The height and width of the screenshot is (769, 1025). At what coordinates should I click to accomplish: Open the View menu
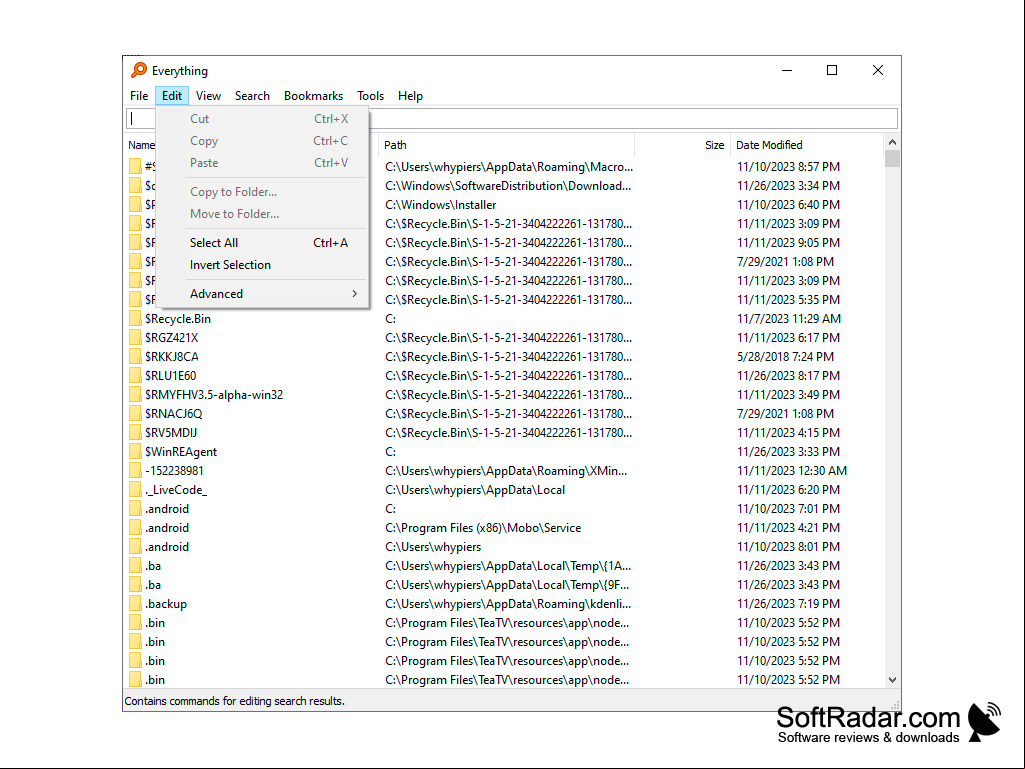[x=209, y=95]
